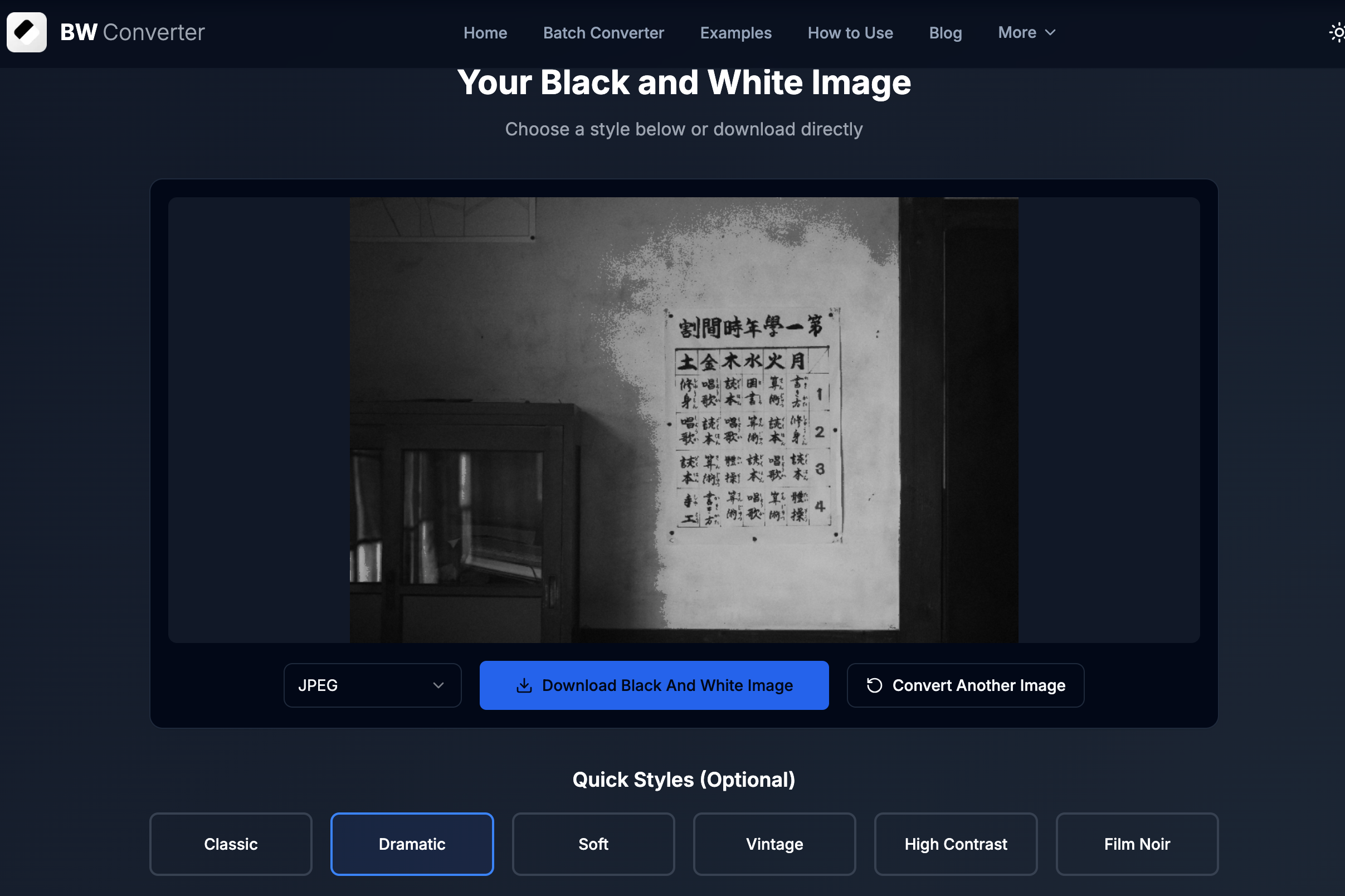Select the High Contrast quick style
Screen dimensions: 1345x896
tap(956, 844)
